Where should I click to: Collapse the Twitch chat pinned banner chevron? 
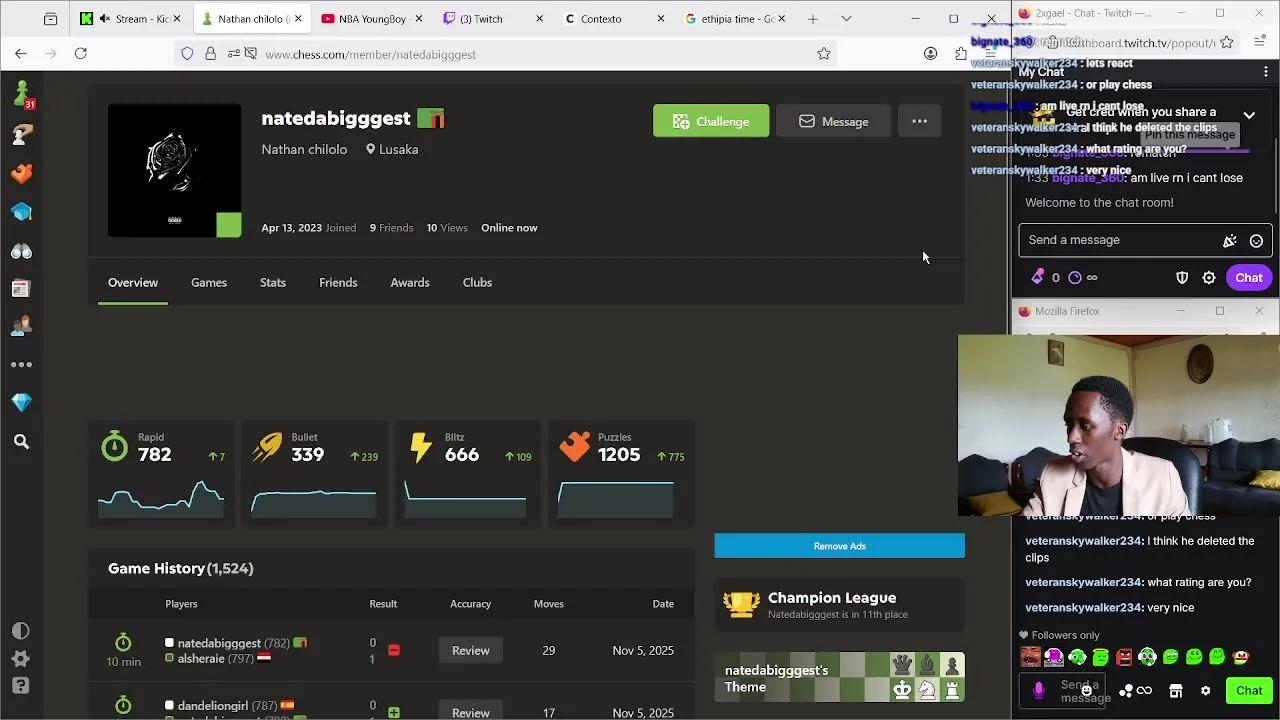coord(1249,115)
